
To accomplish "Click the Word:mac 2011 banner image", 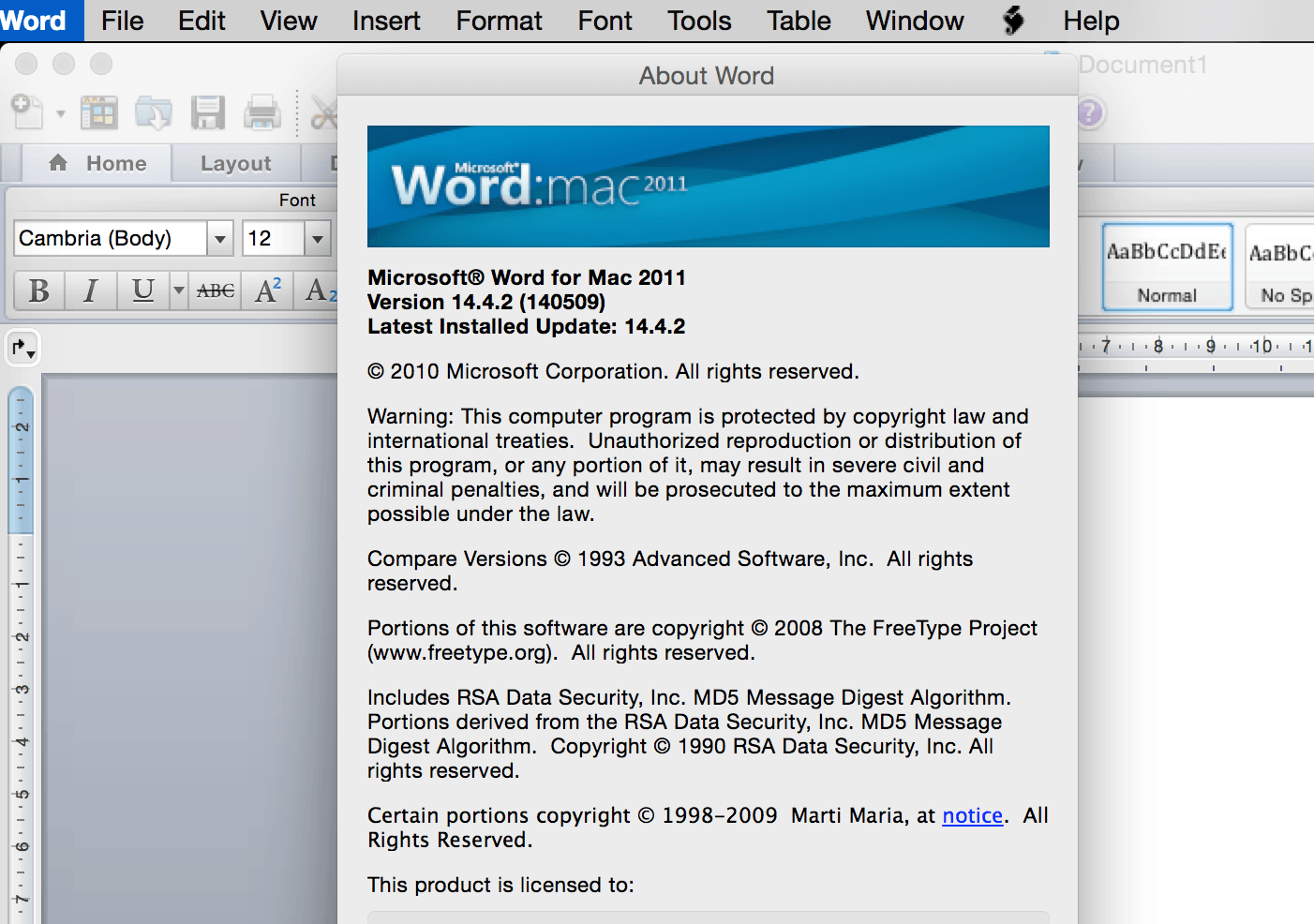I will click(x=709, y=186).
